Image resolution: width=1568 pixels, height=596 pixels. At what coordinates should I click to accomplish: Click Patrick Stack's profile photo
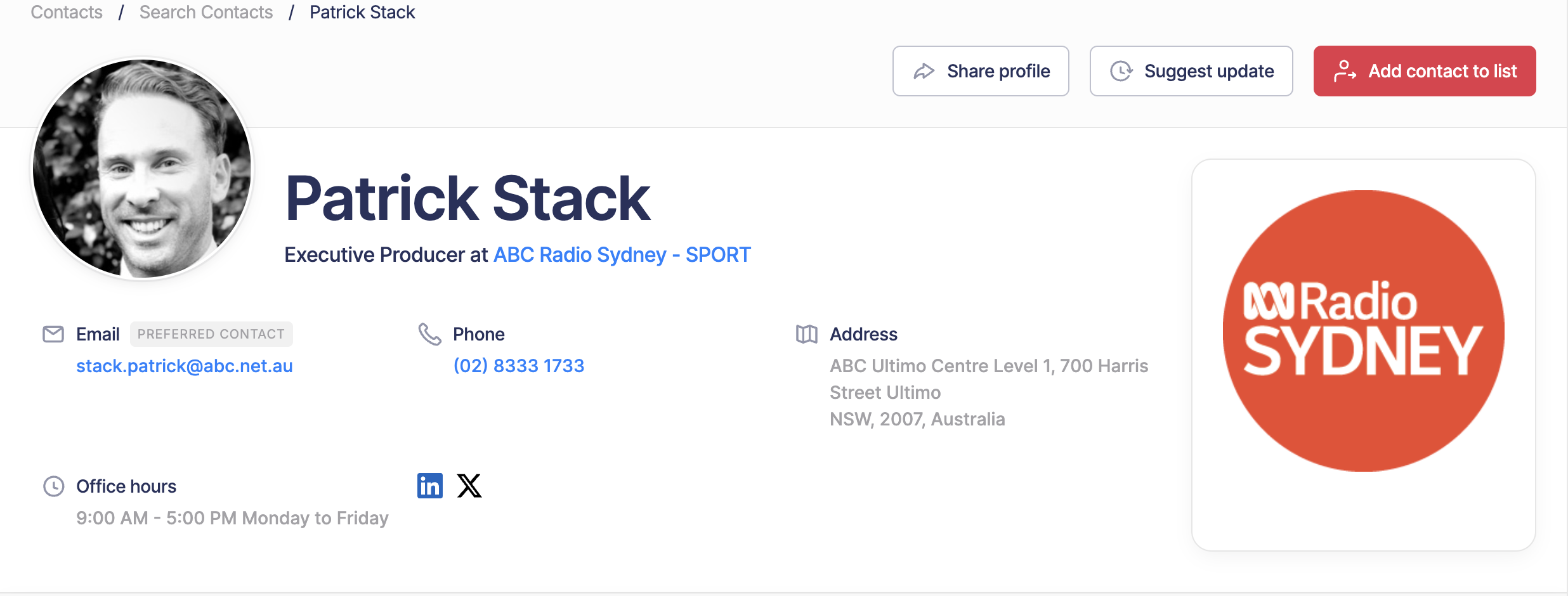(142, 169)
